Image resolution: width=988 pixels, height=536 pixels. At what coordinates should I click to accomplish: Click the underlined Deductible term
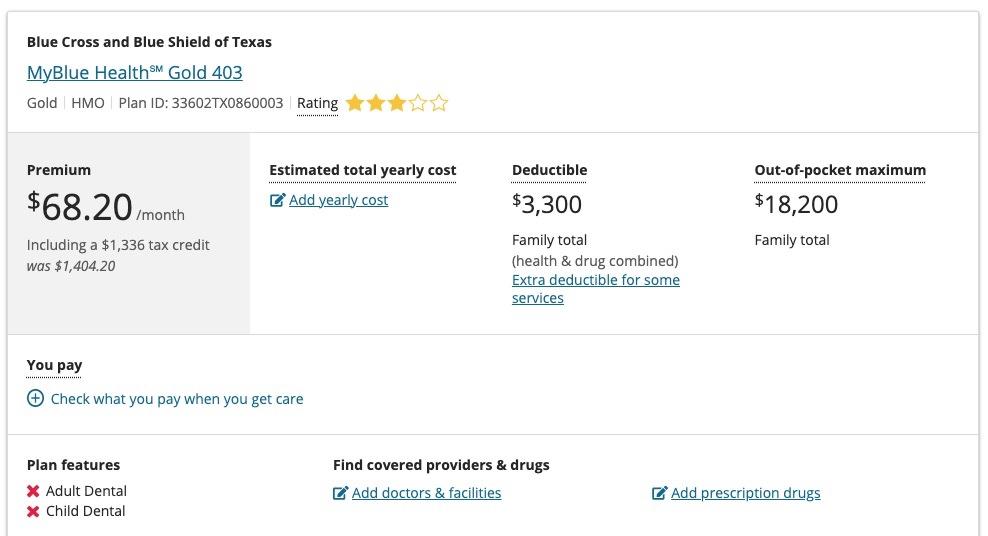pyautogui.click(x=549, y=170)
